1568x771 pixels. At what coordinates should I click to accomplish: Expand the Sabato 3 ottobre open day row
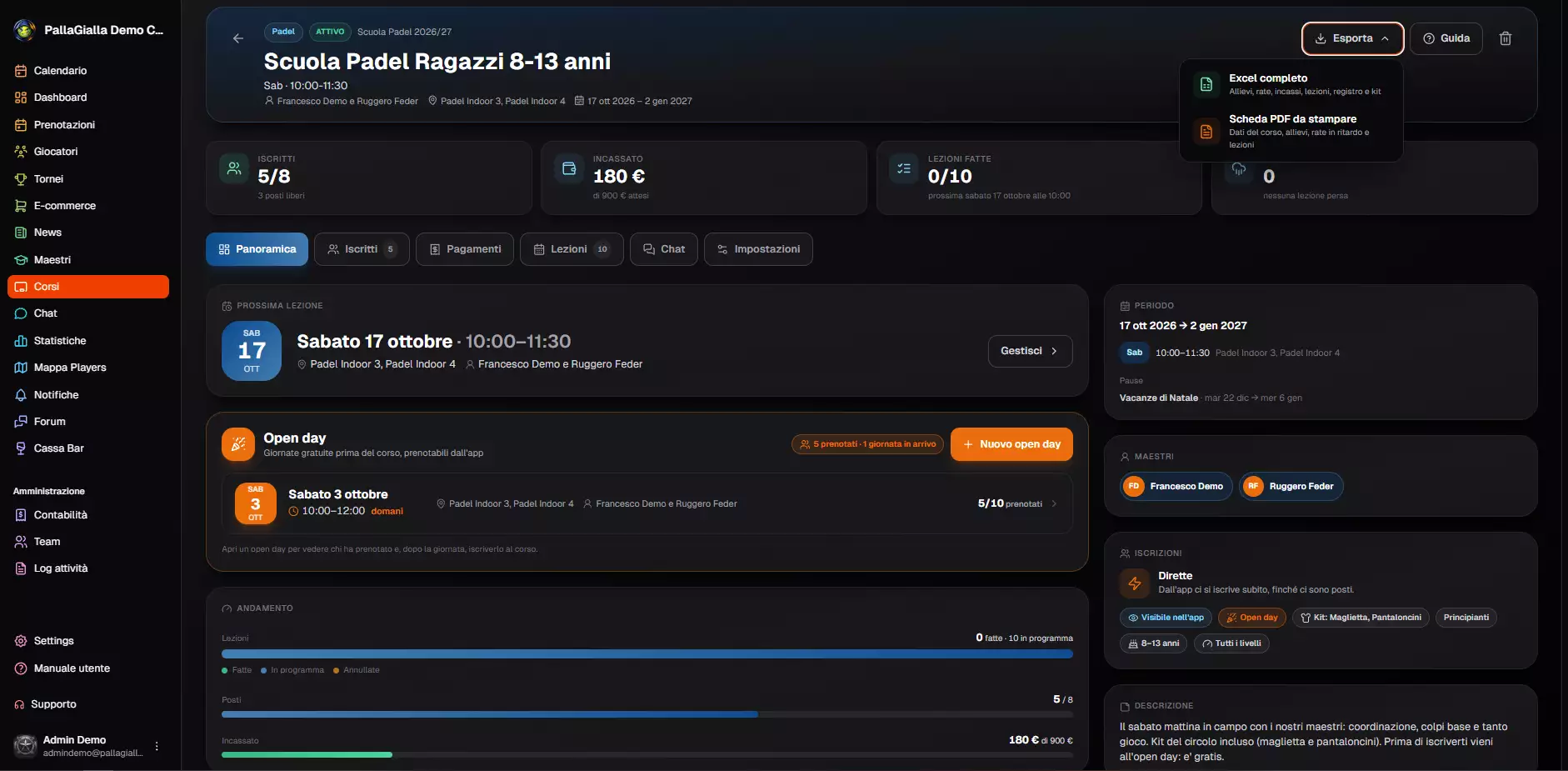647,503
